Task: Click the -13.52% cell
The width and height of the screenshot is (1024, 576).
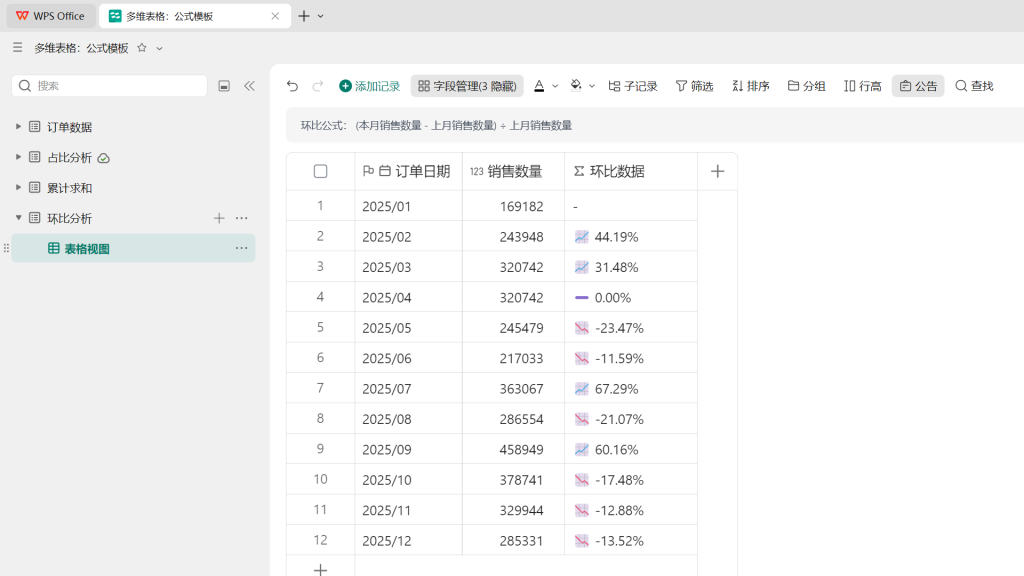Action: click(x=631, y=541)
